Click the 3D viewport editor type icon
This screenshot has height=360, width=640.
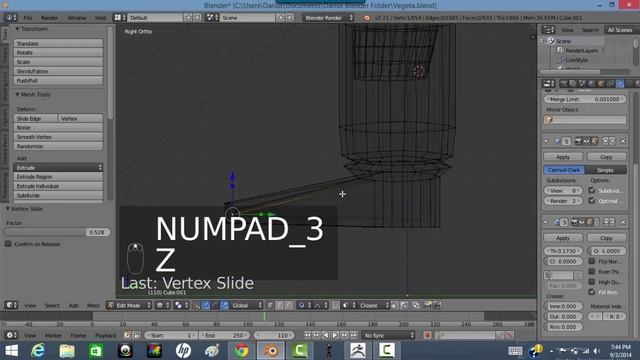click(11, 305)
